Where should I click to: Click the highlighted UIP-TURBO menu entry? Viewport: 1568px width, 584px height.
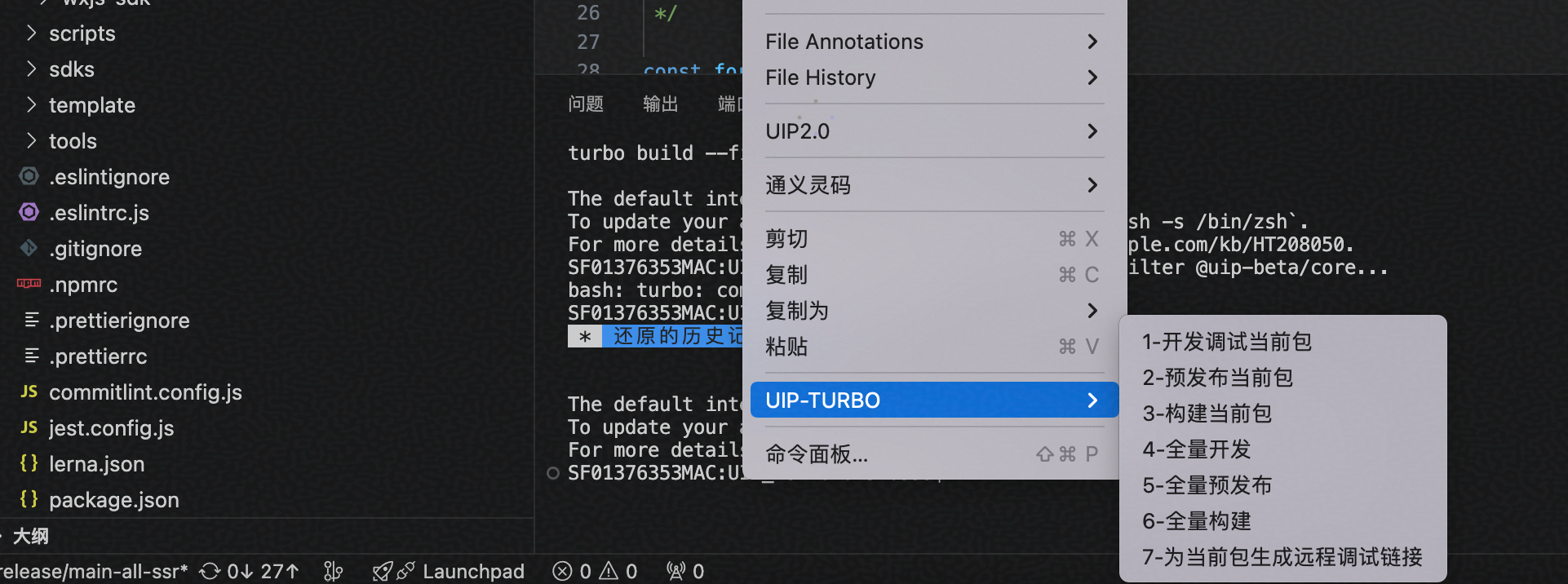(934, 400)
